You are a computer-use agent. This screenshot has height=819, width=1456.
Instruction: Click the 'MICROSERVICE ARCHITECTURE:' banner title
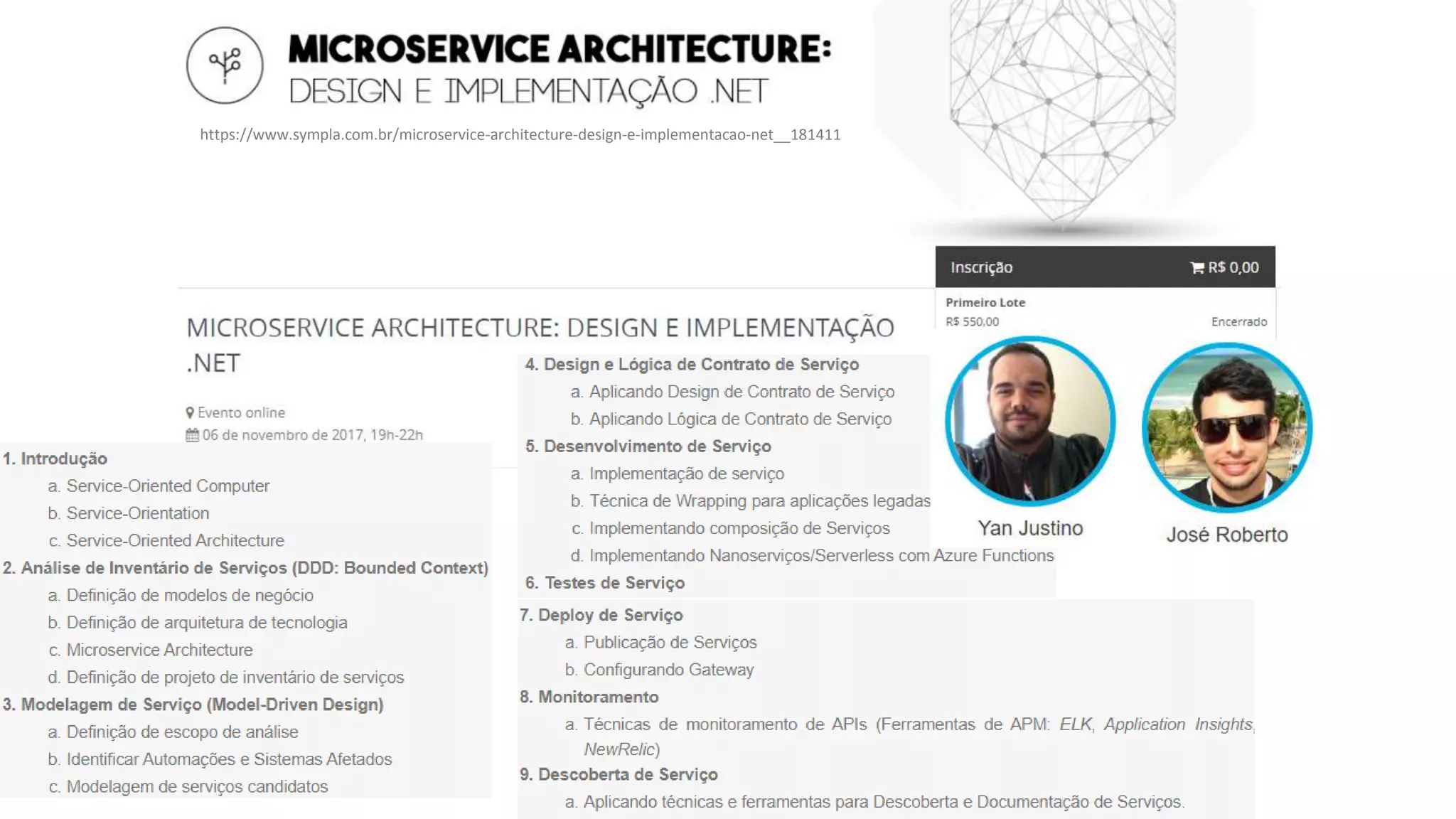click(560, 49)
